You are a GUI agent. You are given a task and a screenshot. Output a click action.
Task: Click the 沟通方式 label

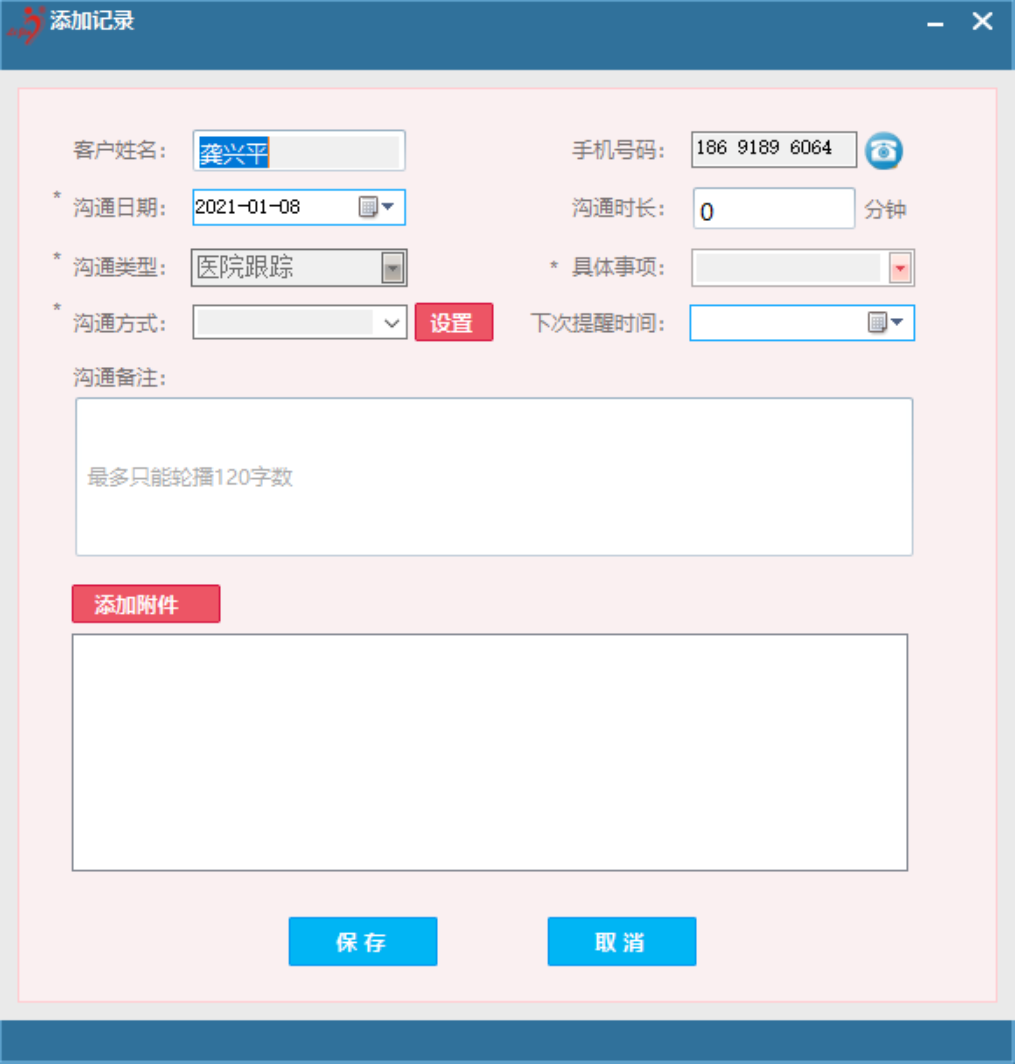point(119,323)
